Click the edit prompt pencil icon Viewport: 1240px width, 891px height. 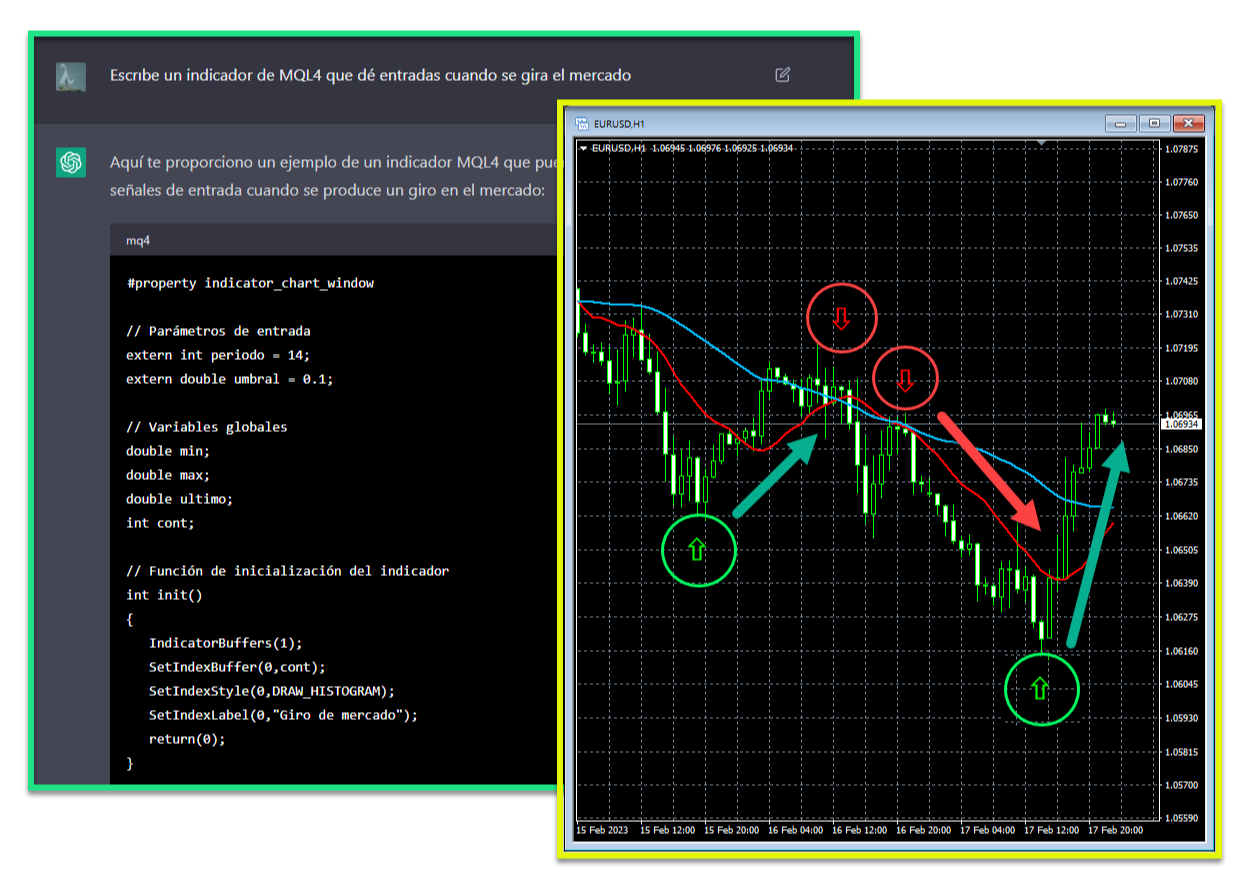(783, 74)
